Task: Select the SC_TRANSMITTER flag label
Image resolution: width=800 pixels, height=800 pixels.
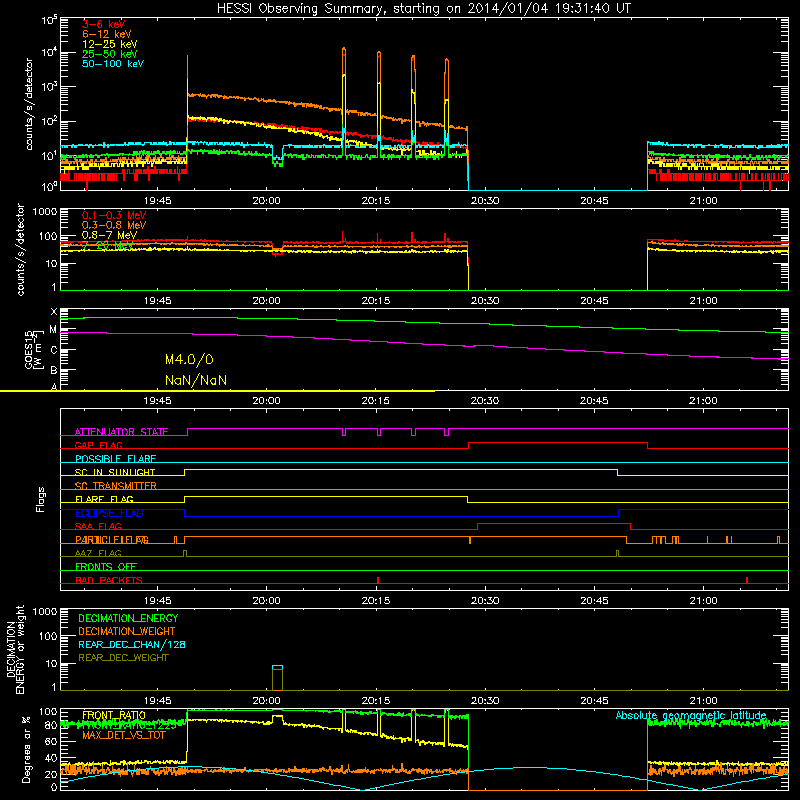Action: tap(115, 486)
